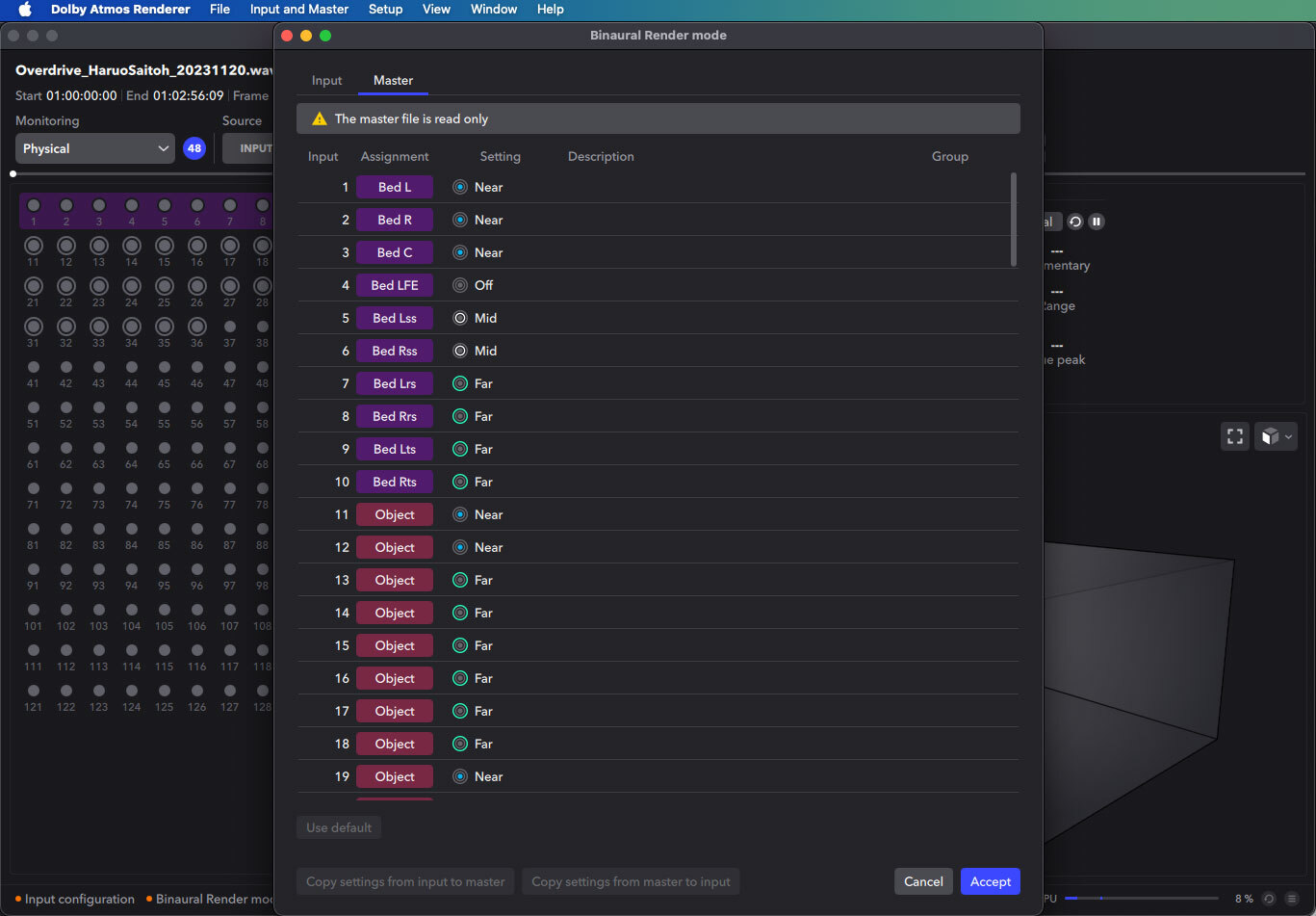Click the input list vertical scrollbar
The image size is (1316, 916).
1013,220
